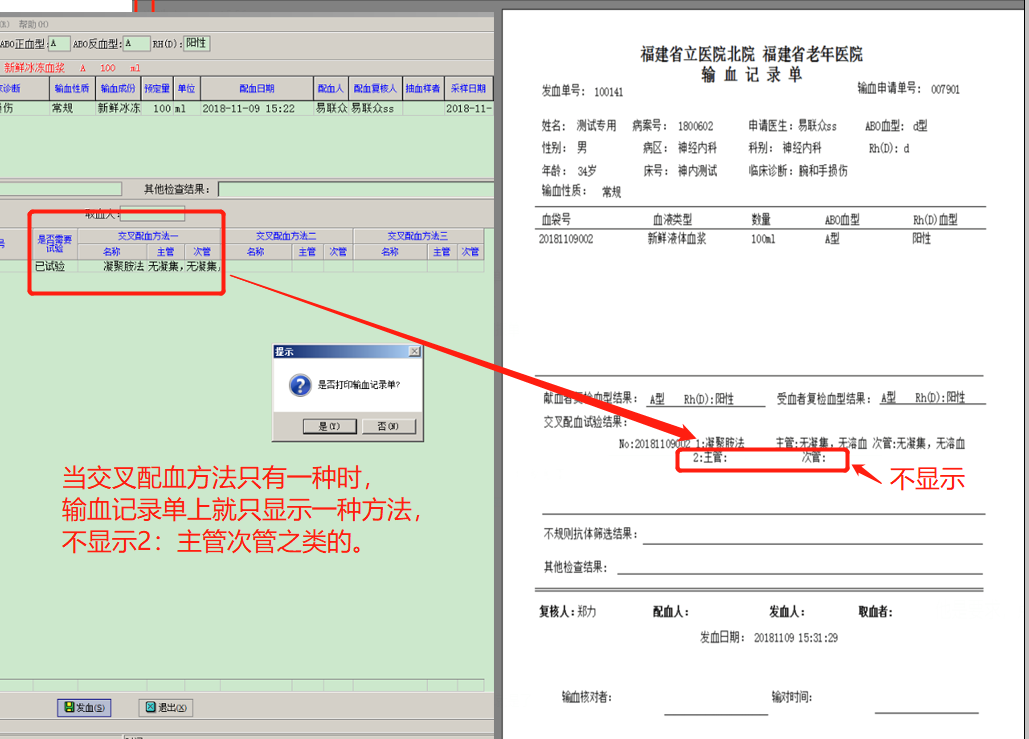This screenshot has width=1029, height=739.
Task: Click the red 新鲜冰冻血浆 summary text
Action: [35, 68]
